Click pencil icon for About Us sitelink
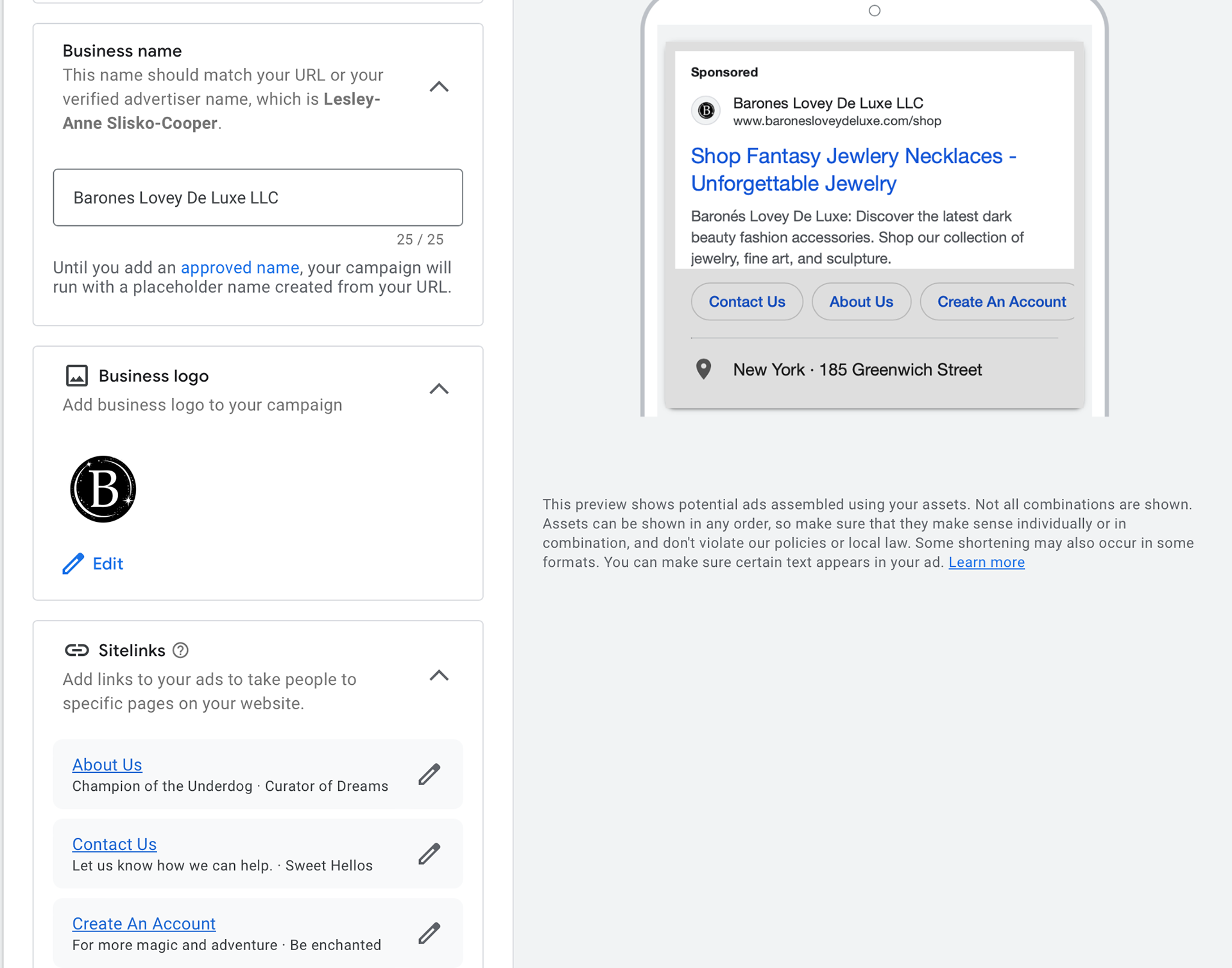The width and height of the screenshot is (1232, 968). pos(429,774)
